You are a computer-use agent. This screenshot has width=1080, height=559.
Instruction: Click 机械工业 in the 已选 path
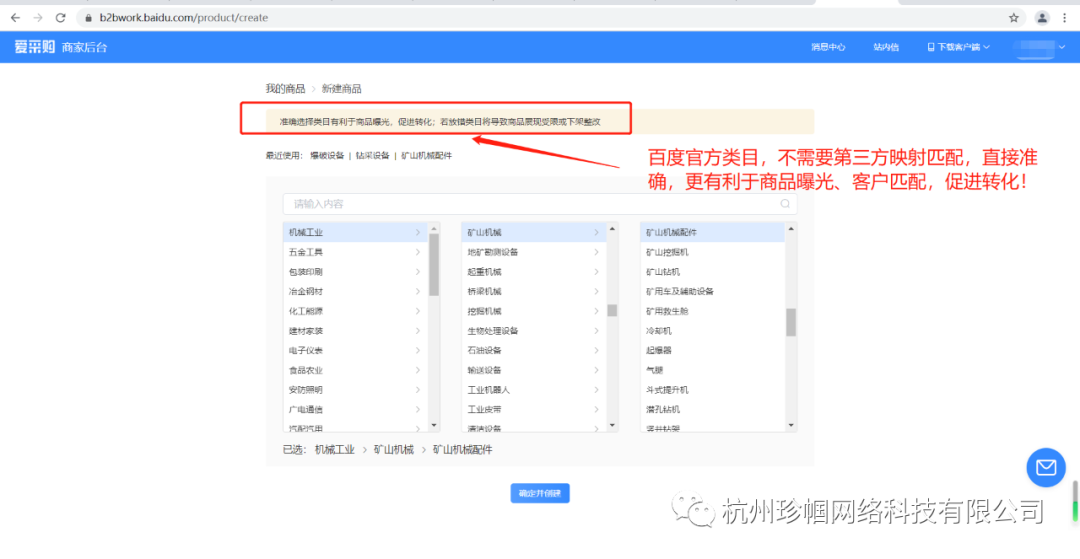[335, 450]
